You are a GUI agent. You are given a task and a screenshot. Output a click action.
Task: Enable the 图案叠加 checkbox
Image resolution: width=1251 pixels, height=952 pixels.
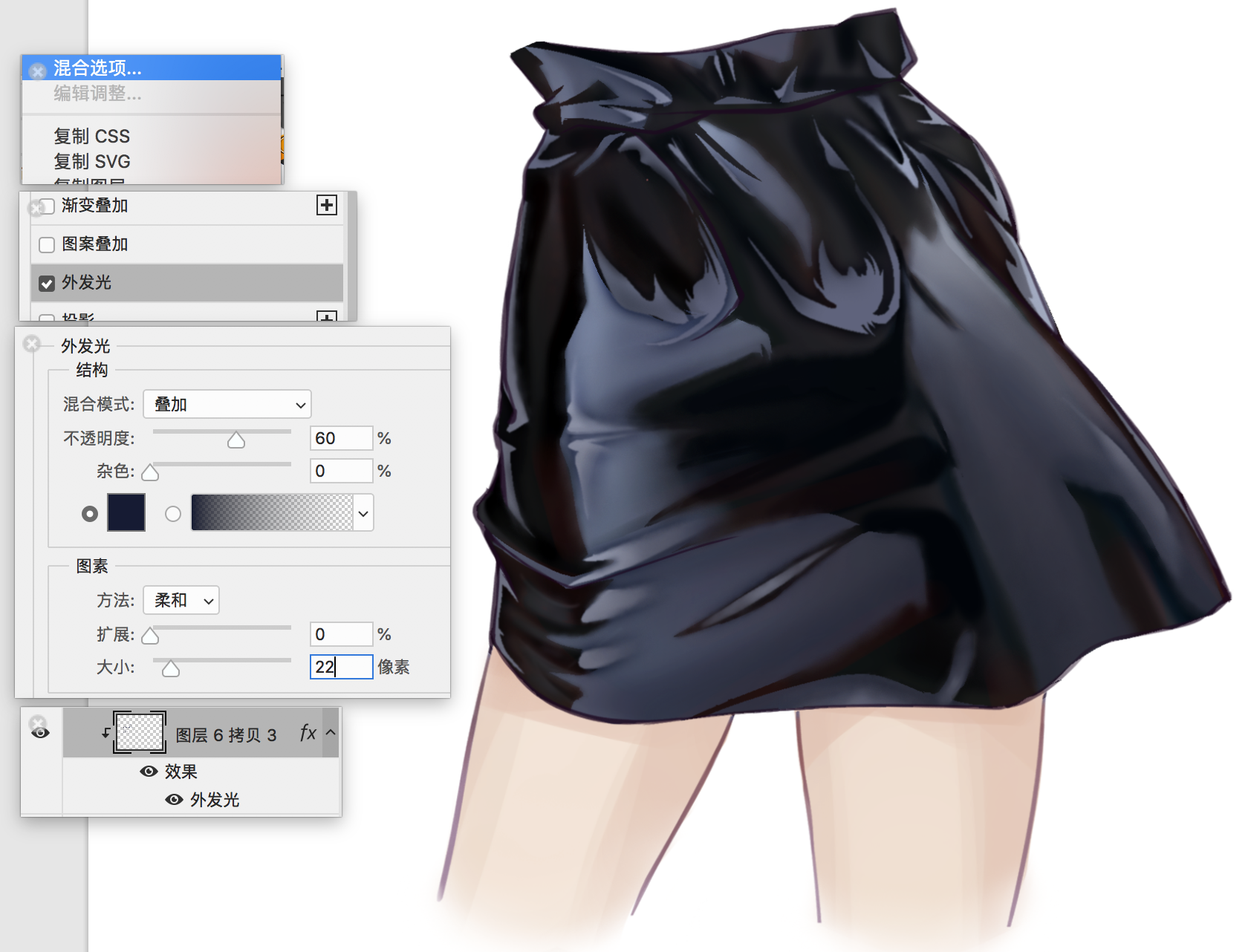(47, 244)
